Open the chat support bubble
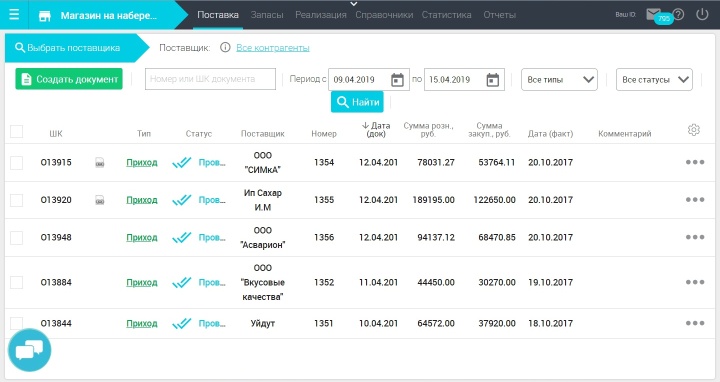The width and height of the screenshot is (720, 382). tap(29, 350)
